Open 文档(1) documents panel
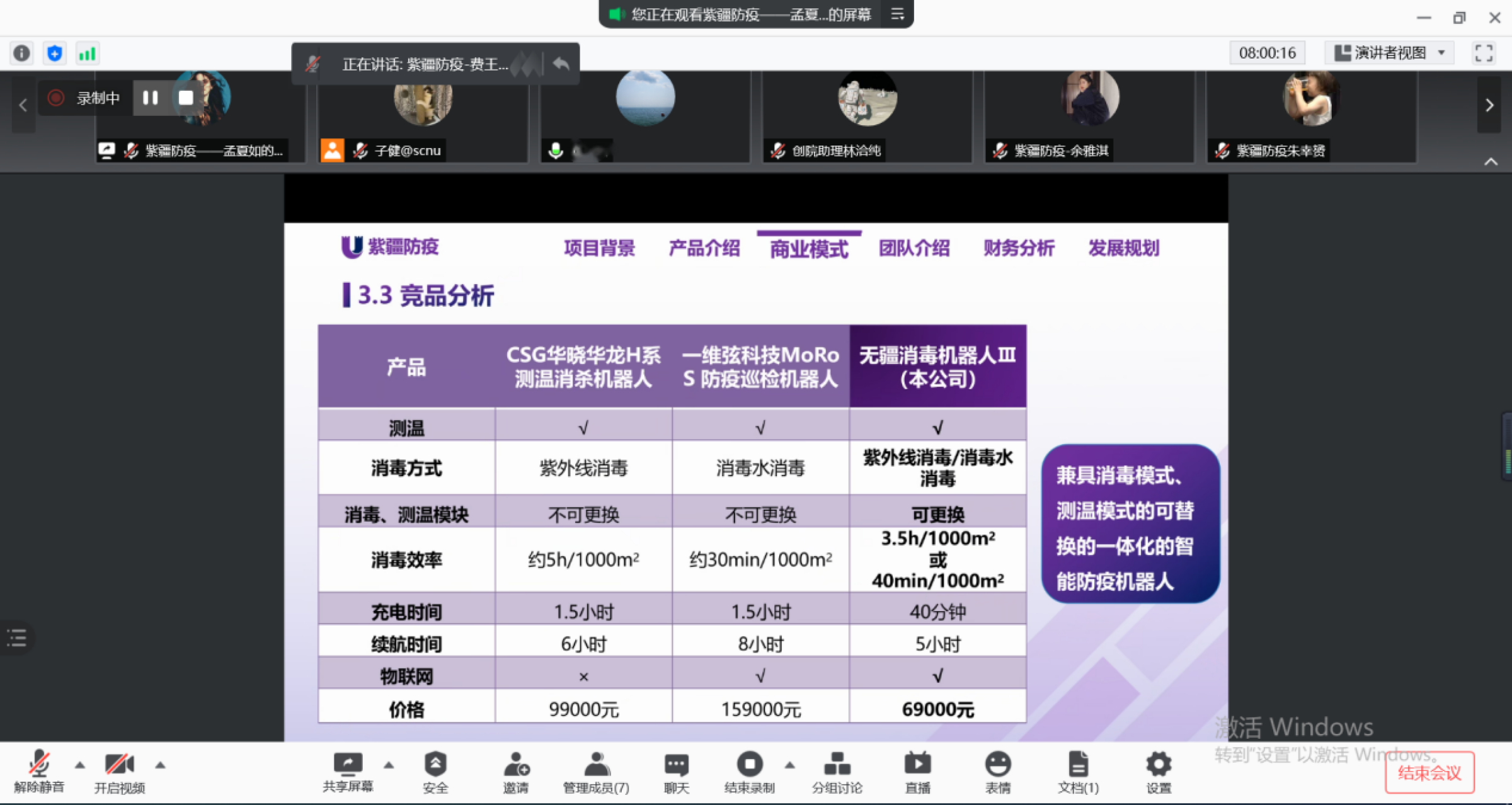Viewport: 1512px width, 805px height. coord(1079,772)
